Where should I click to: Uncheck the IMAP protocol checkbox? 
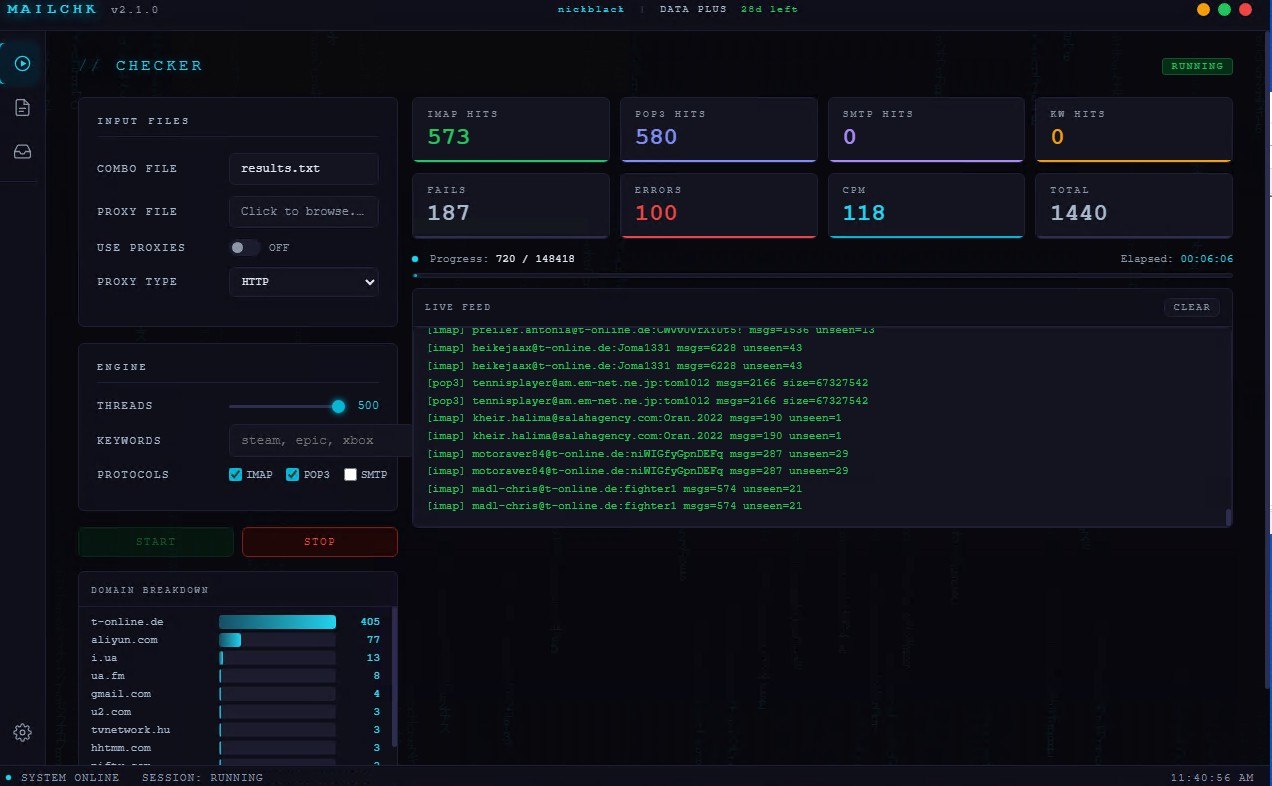pos(236,475)
